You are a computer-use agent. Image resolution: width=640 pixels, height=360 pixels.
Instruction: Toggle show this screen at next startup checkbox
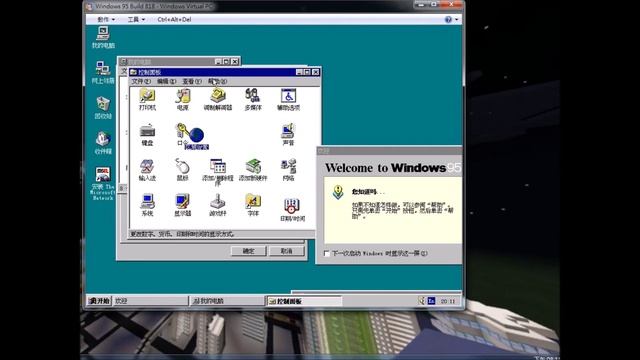[x=327, y=253]
